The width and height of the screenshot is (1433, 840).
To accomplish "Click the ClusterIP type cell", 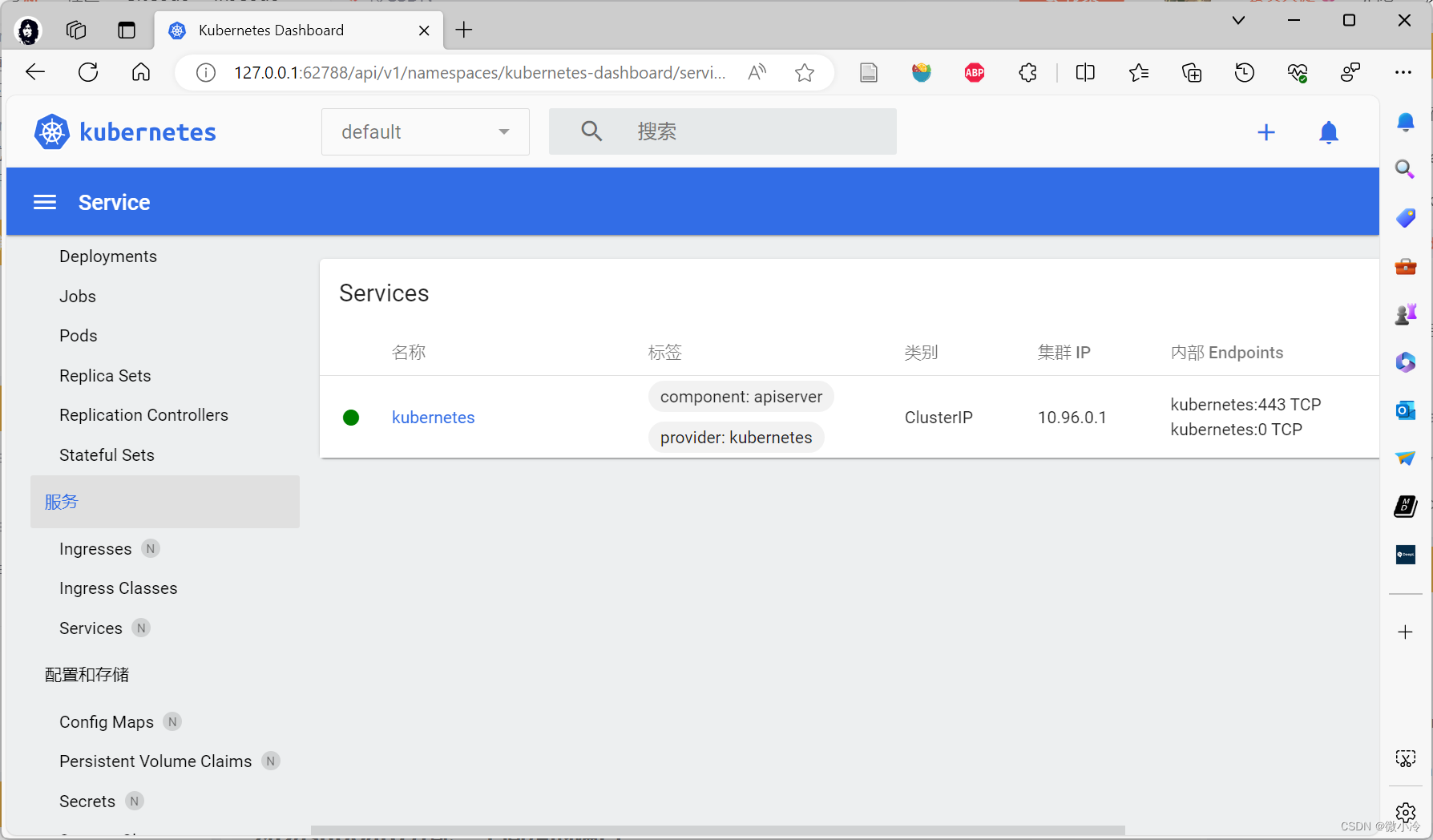I will [939, 418].
